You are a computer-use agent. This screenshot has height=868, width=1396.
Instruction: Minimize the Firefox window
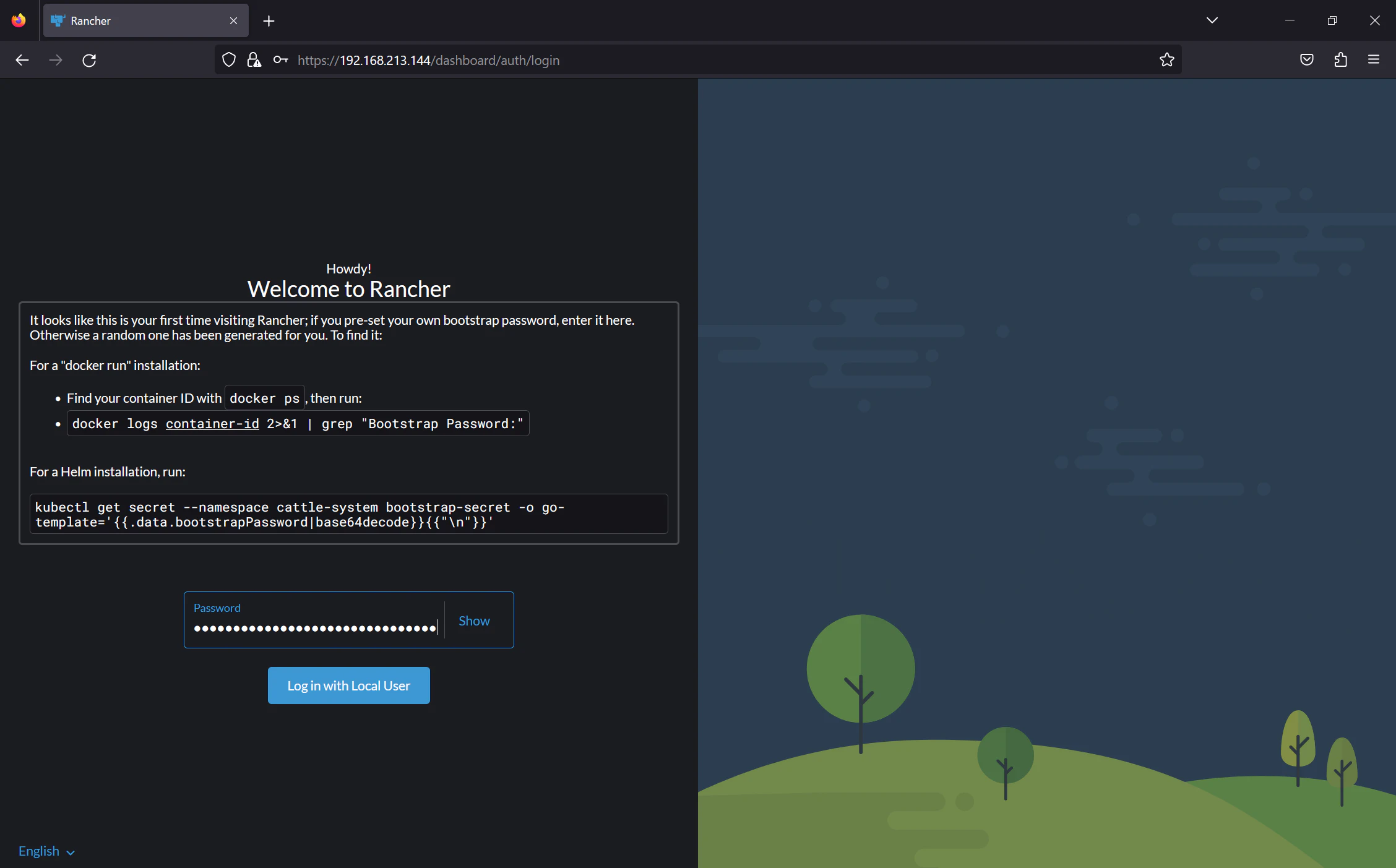click(x=1290, y=20)
